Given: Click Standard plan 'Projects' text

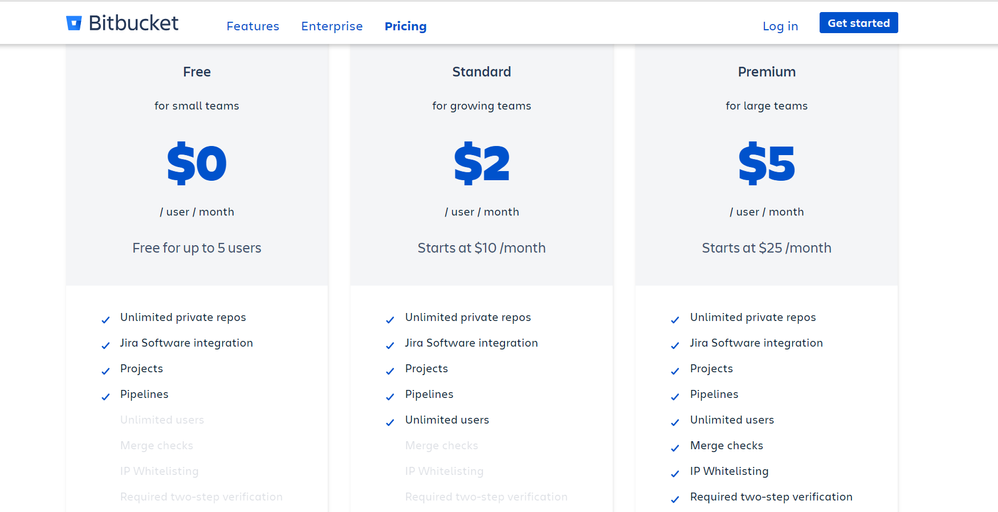Looking at the screenshot, I should point(426,369).
